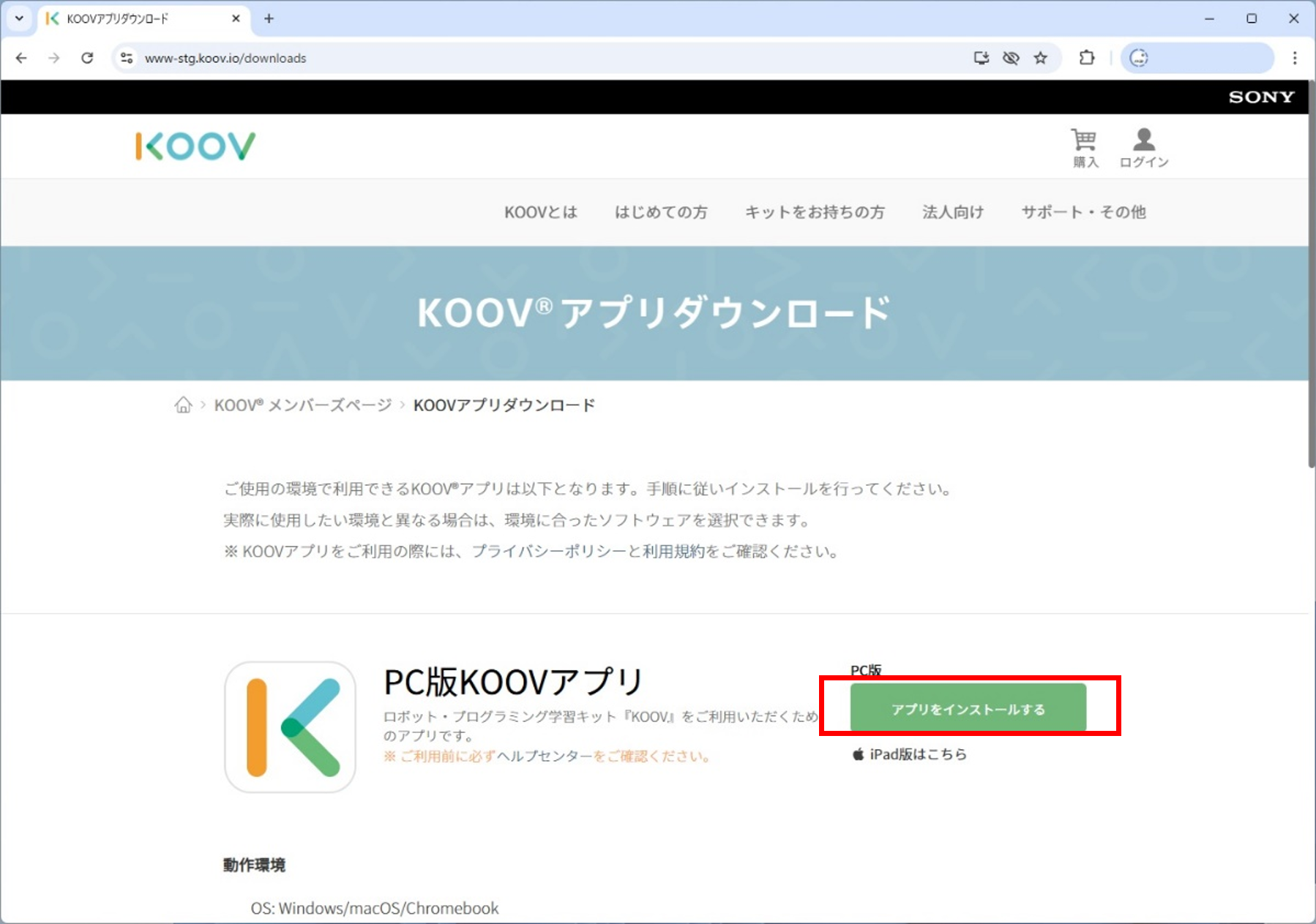
Task: Toggle the crossed-out eye tracking icon
Action: coord(1011,59)
